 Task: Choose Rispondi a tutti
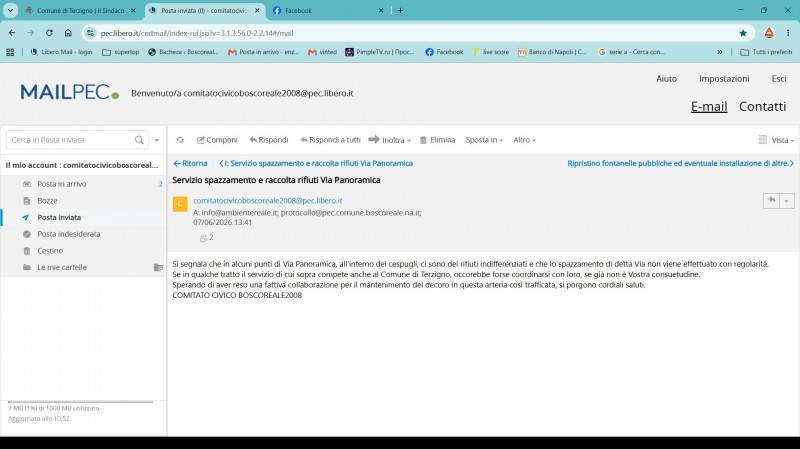pos(330,140)
